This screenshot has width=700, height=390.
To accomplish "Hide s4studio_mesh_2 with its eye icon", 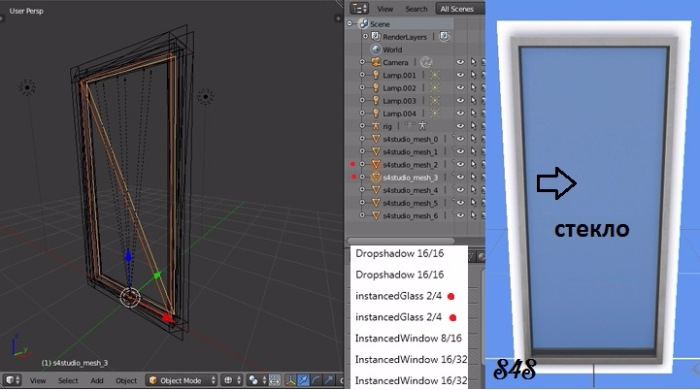I will [x=460, y=165].
